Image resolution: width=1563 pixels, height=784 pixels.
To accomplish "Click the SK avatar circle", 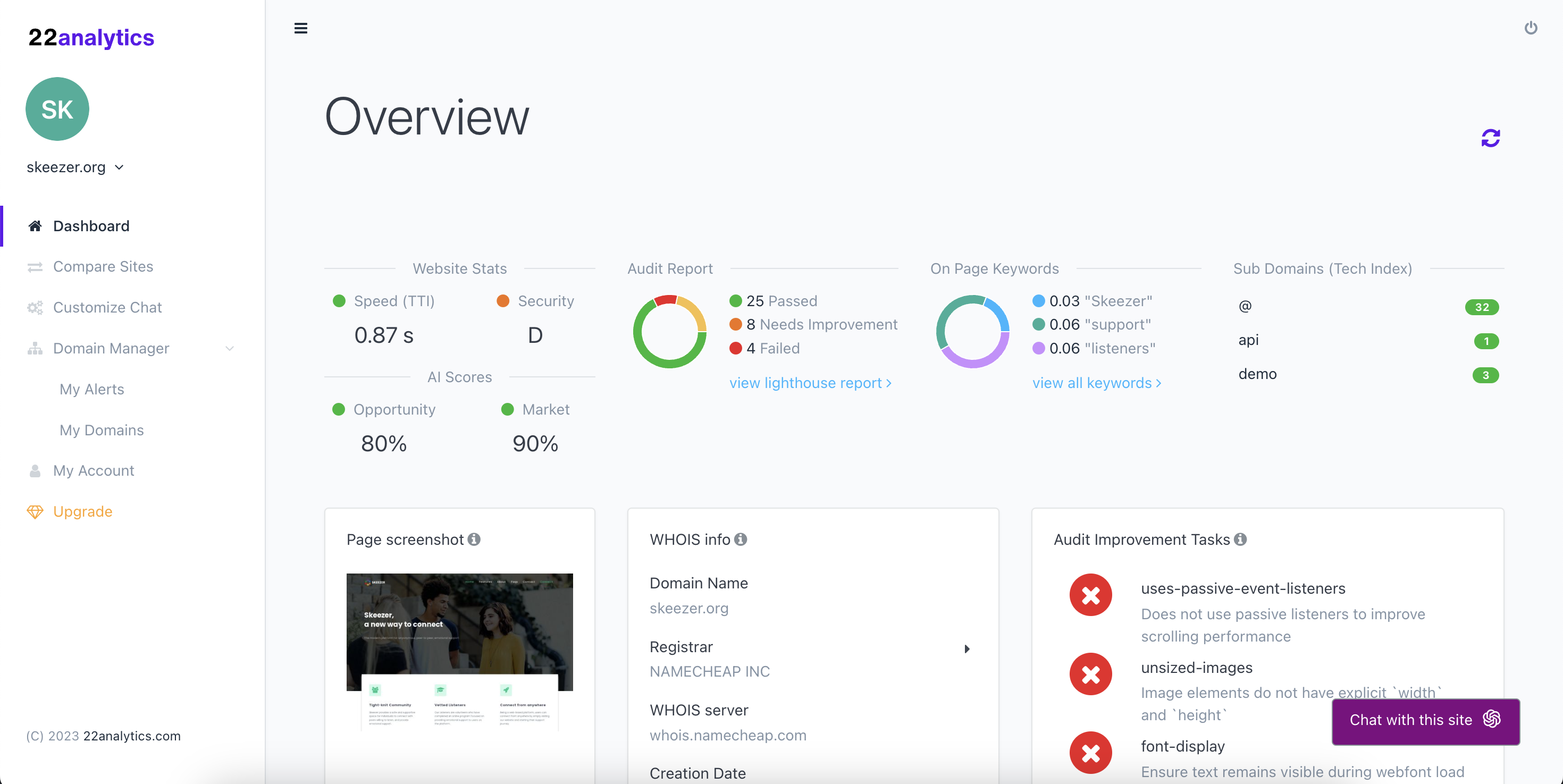I will 57,109.
